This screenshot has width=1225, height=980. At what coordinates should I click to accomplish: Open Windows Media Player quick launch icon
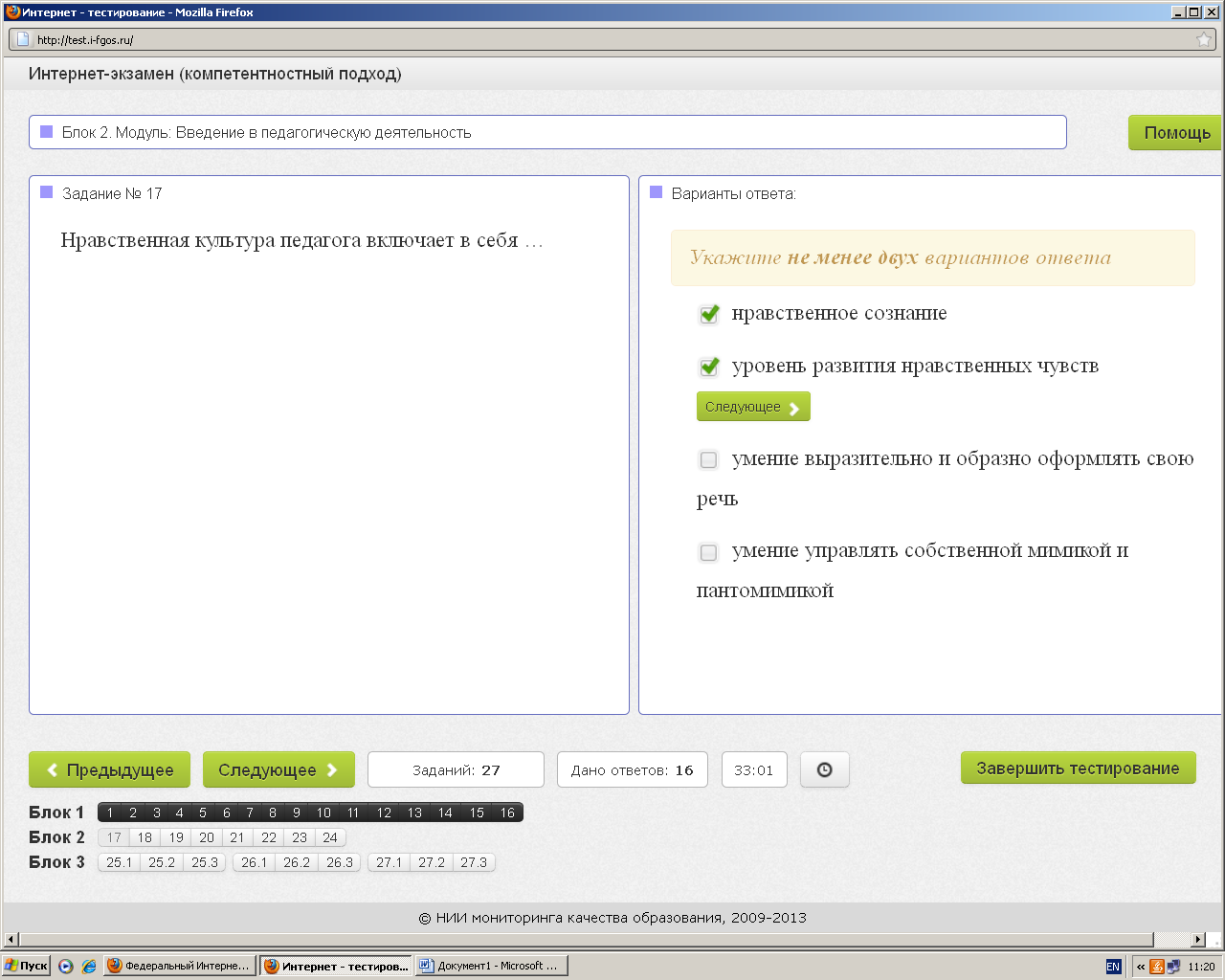pos(65,966)
